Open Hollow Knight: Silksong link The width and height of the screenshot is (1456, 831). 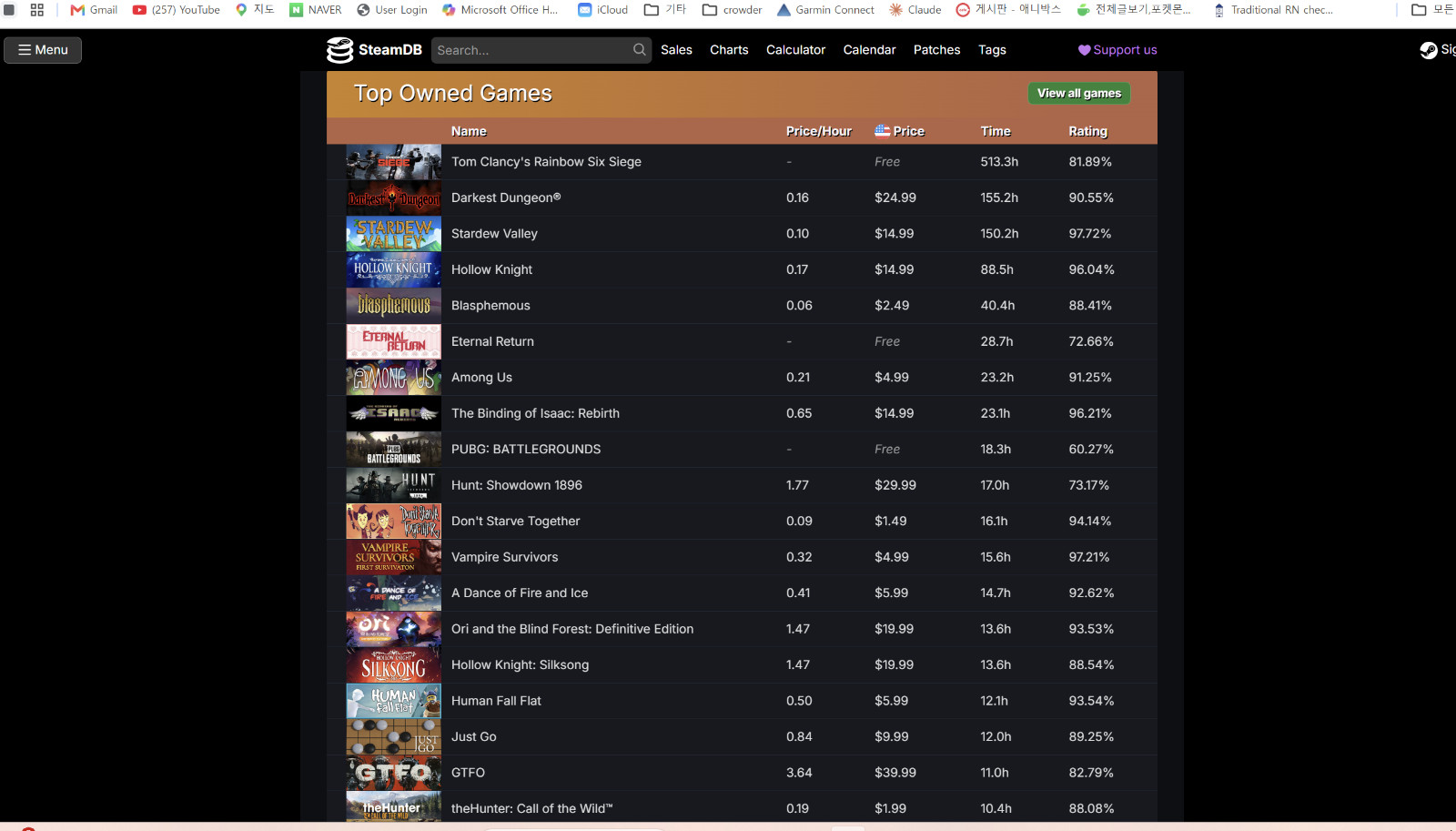click(x=520, y=664)
